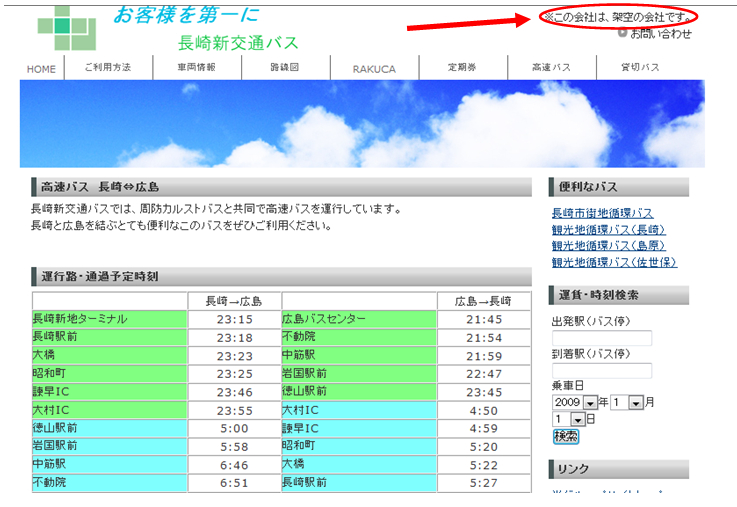Select the 岩国駅前 stop with 5:58

tap(110, 446)
